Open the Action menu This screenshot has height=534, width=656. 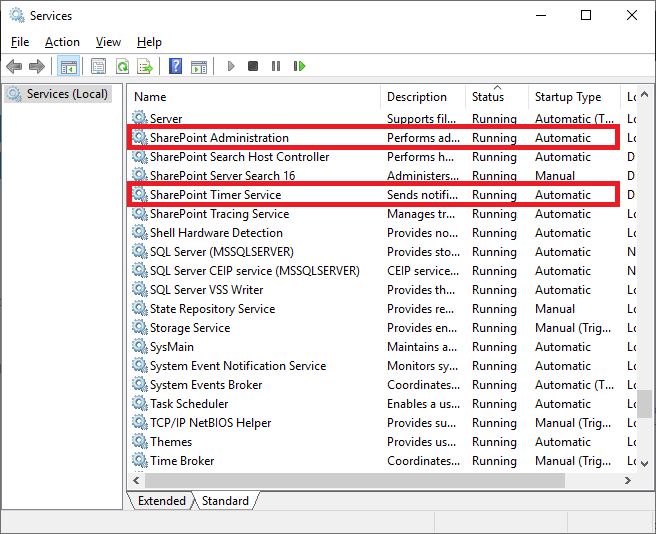(x=62, y=42)
